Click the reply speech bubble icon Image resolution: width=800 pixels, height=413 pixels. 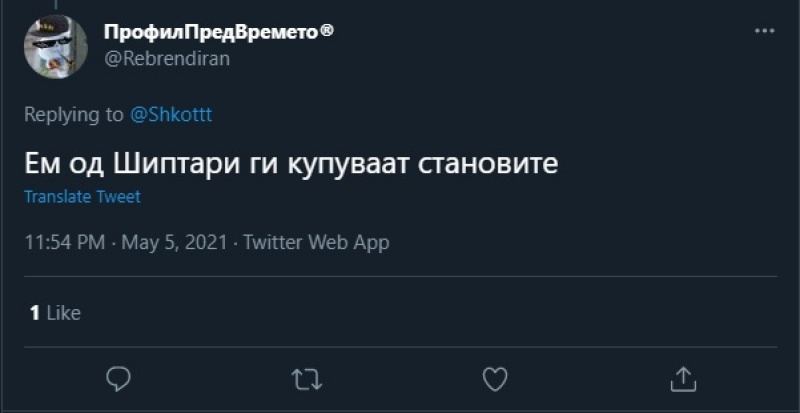click(118, 378)
